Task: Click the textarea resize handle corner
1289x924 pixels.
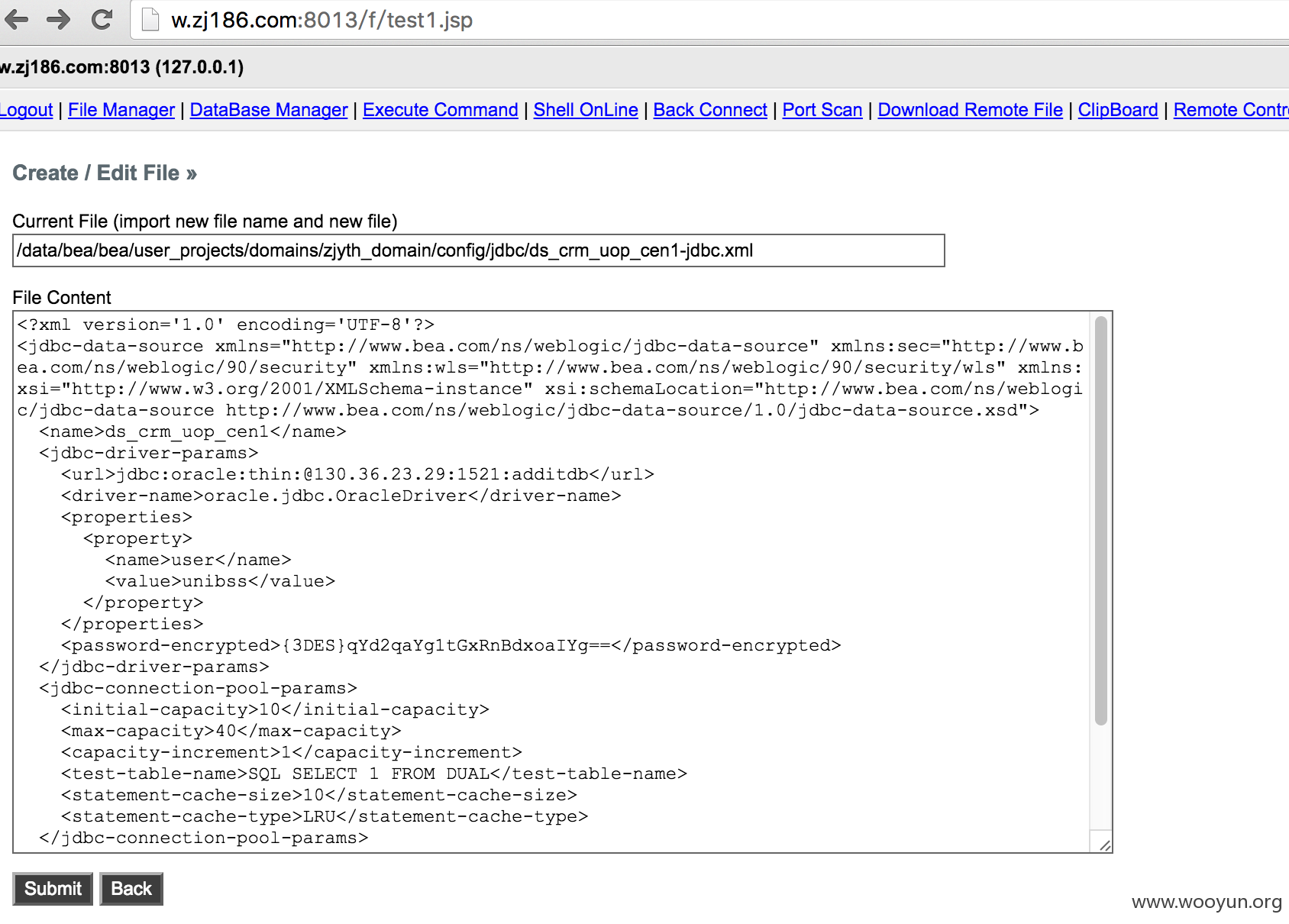Action: (x=1105, y=845)
